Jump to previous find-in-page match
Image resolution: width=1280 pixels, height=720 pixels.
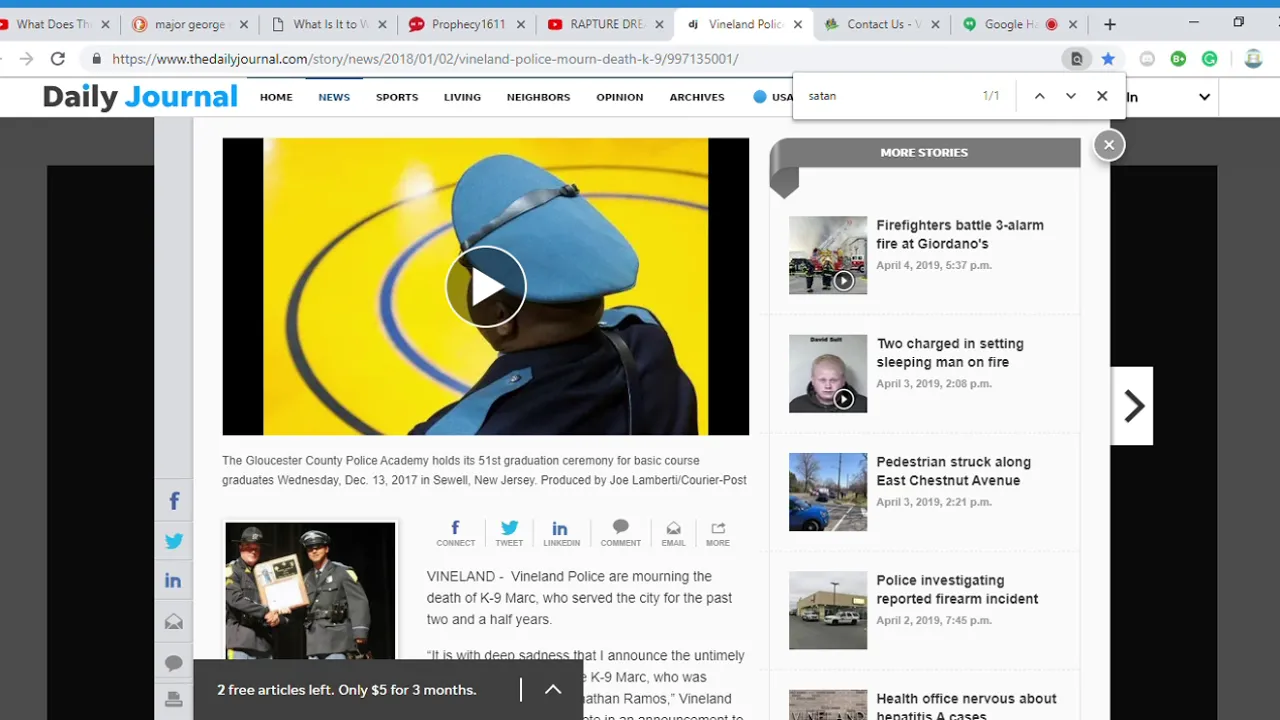(1039, 96)
